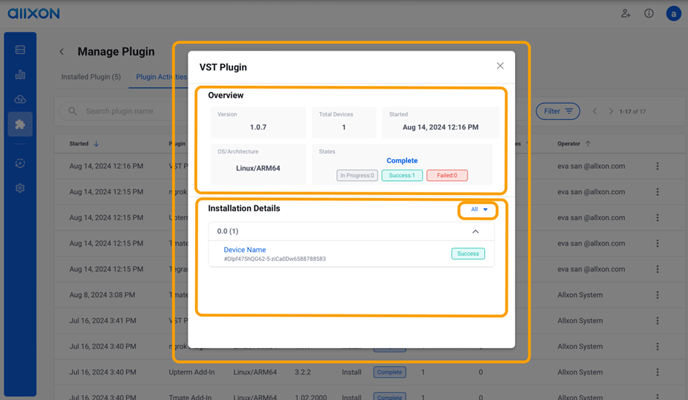The width and height of the screenshot is (688, 400).
Task: Collapse the 0.0 (1) group
Action: (475, 232)
